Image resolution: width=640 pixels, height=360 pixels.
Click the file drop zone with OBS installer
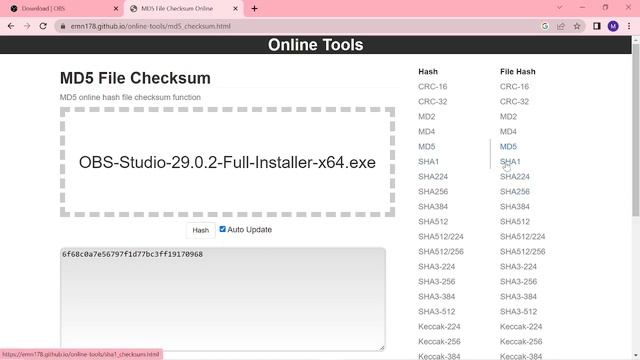227,162
